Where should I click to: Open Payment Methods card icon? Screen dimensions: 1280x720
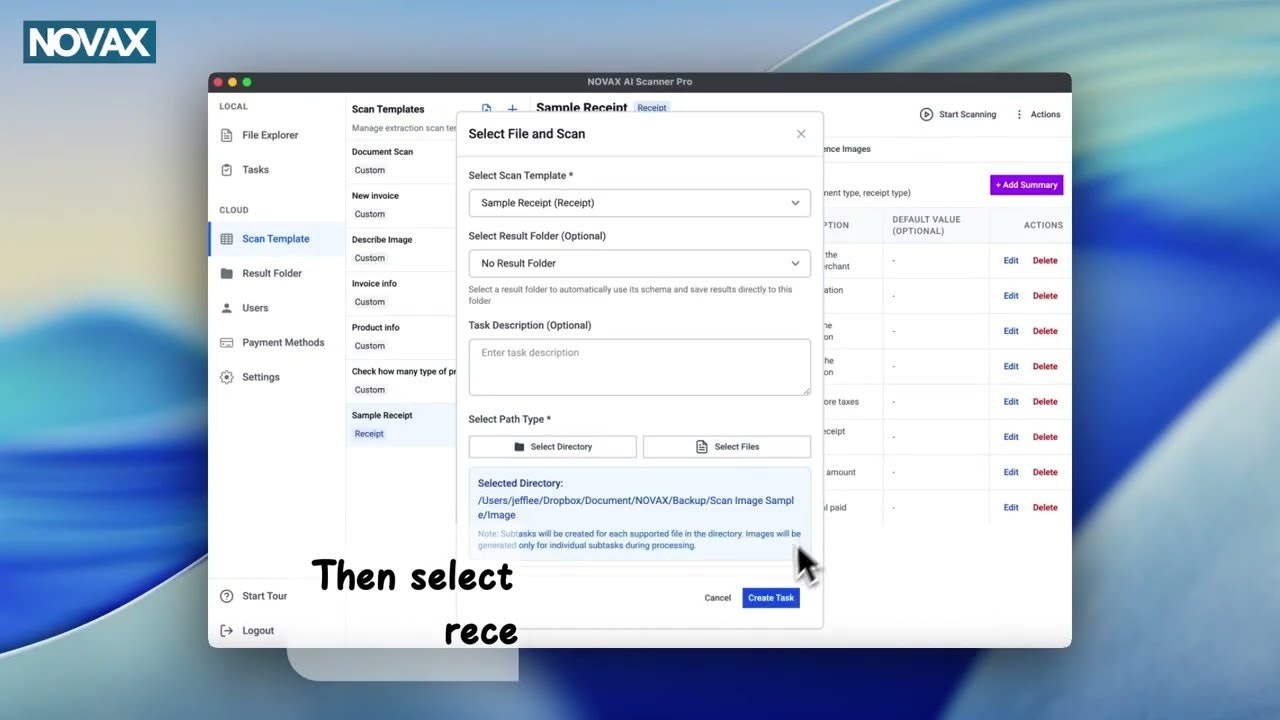(x=226, y=342)
